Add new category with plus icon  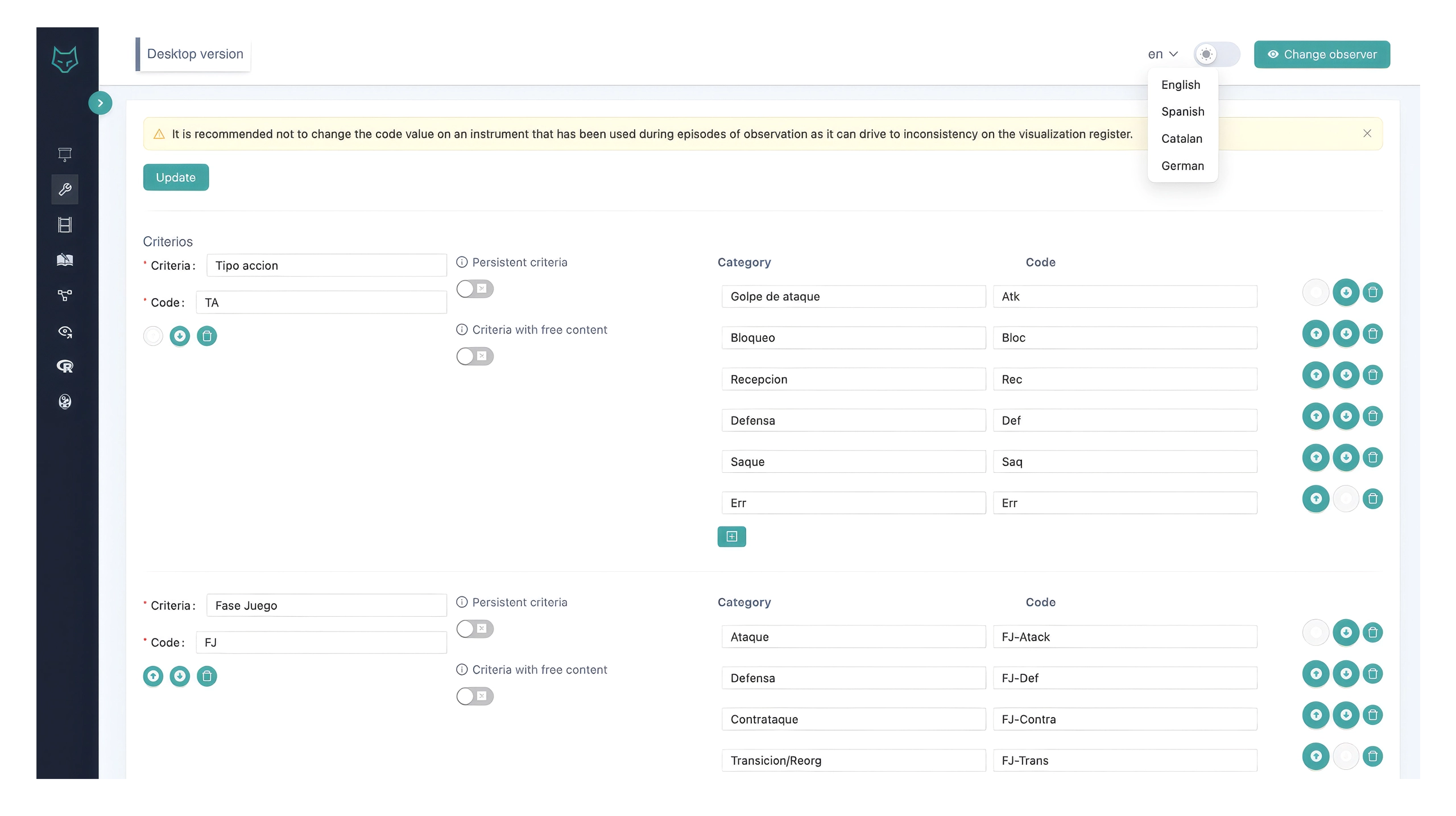coord(731,536)
